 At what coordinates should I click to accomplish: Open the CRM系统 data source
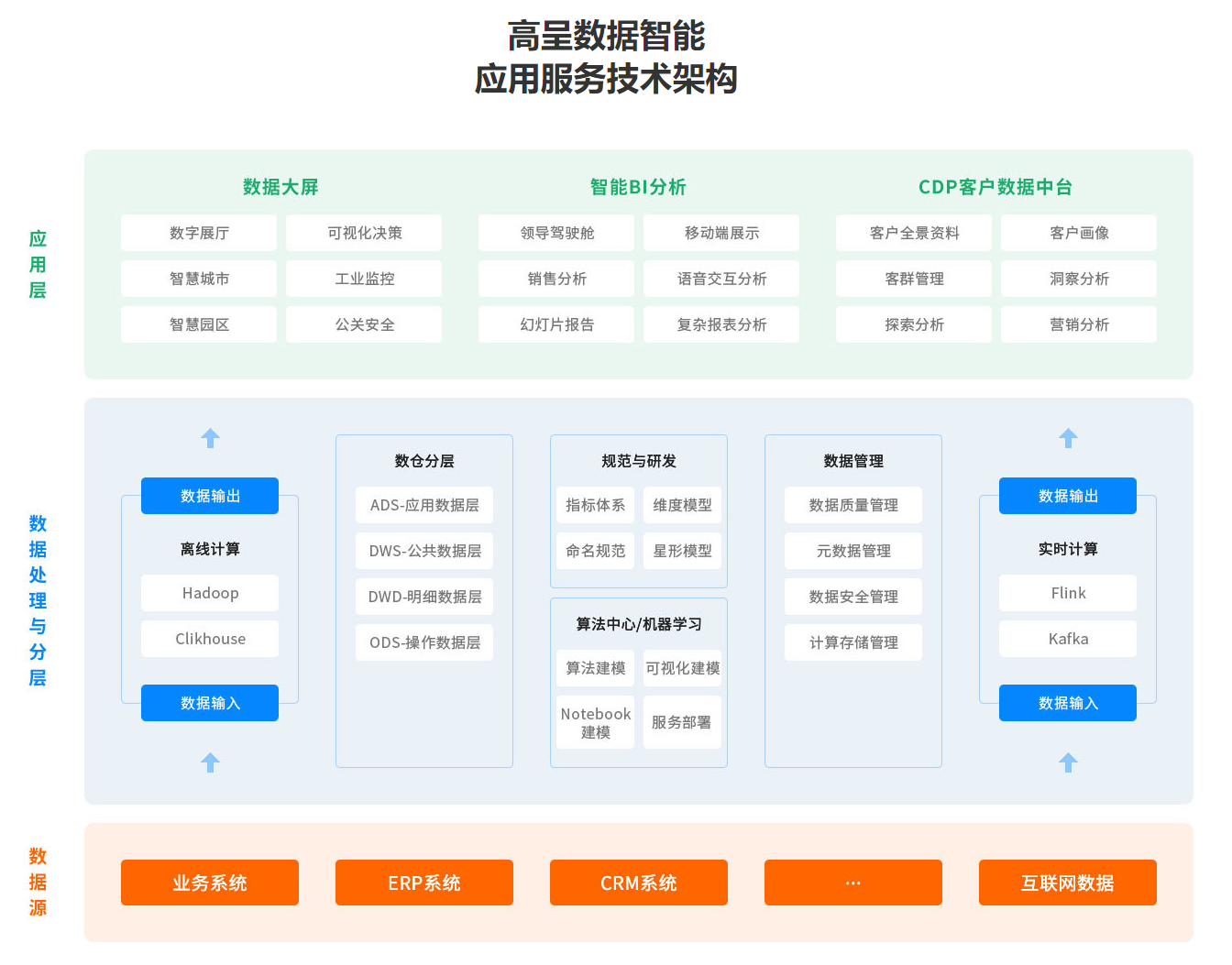coord(639,883)
